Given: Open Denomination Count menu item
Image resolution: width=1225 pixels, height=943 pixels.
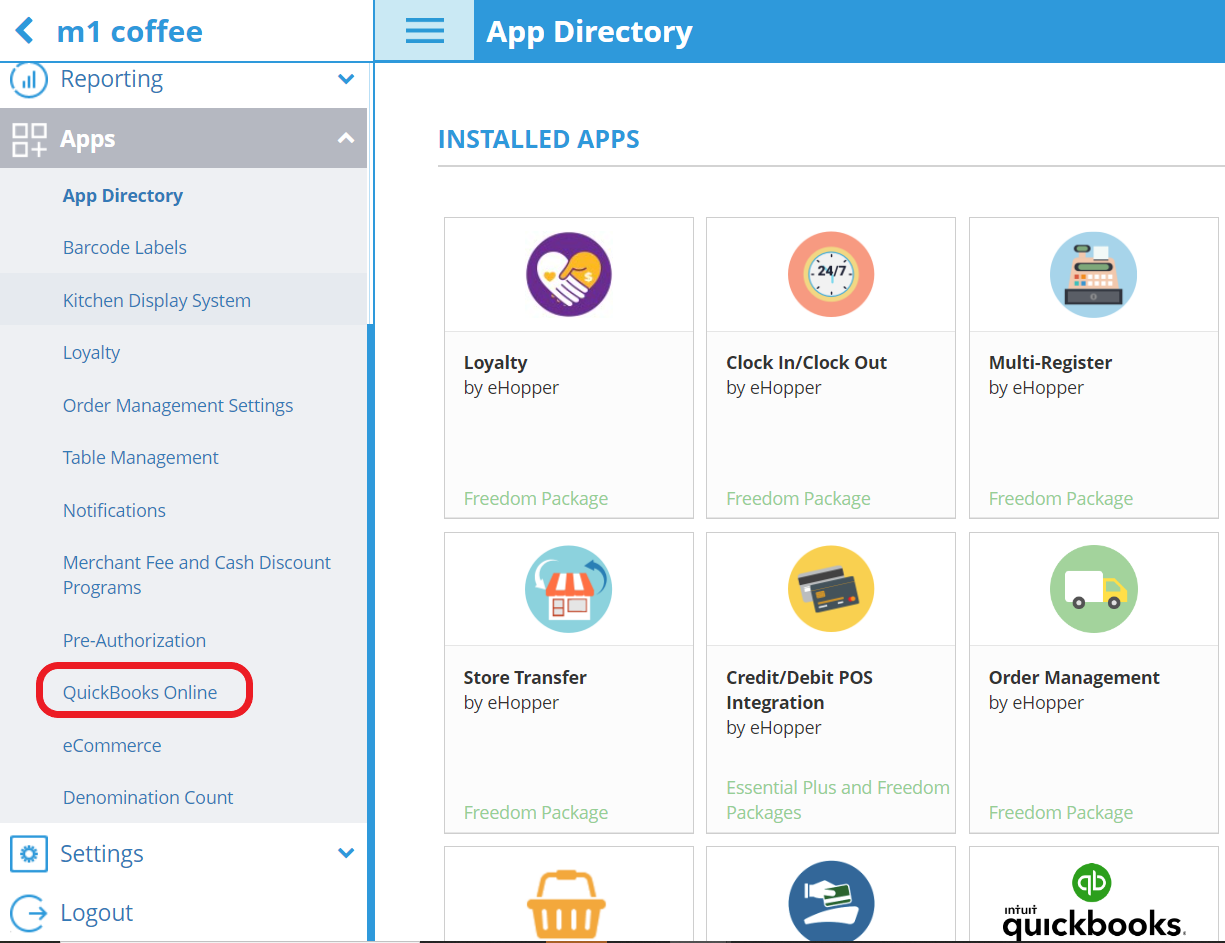Looking at the screenshot, I should [148, 798].
